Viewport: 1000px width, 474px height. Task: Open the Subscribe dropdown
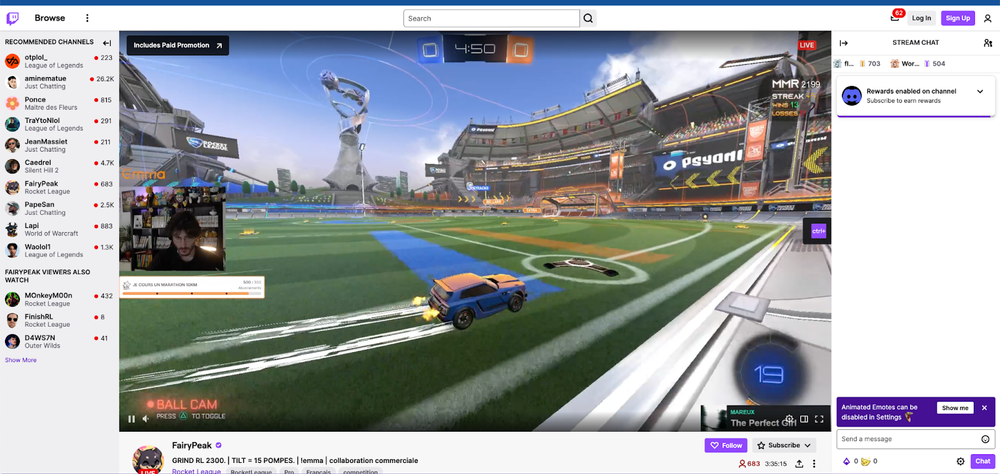[x=784, y=445]
